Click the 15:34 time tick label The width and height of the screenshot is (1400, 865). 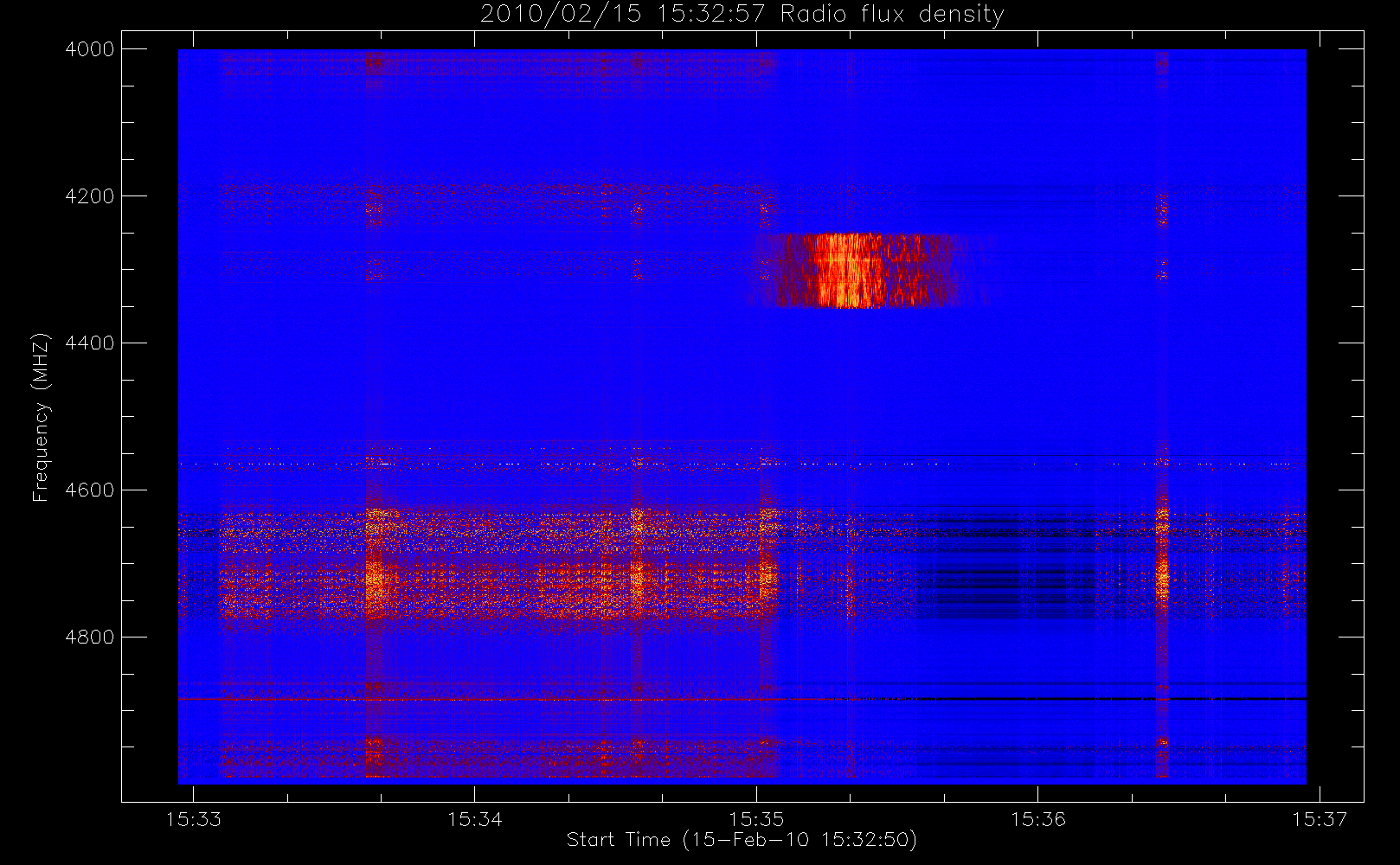click(475, 818)
